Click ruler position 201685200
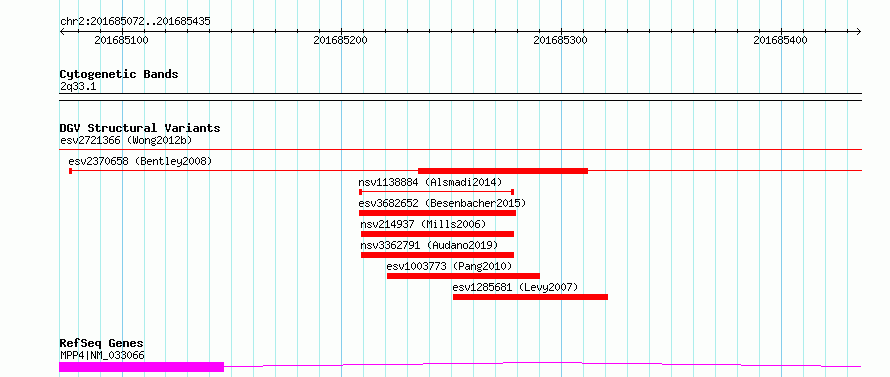Image resolution: width=890 pixels, height=377 pixels. (341, 40)
